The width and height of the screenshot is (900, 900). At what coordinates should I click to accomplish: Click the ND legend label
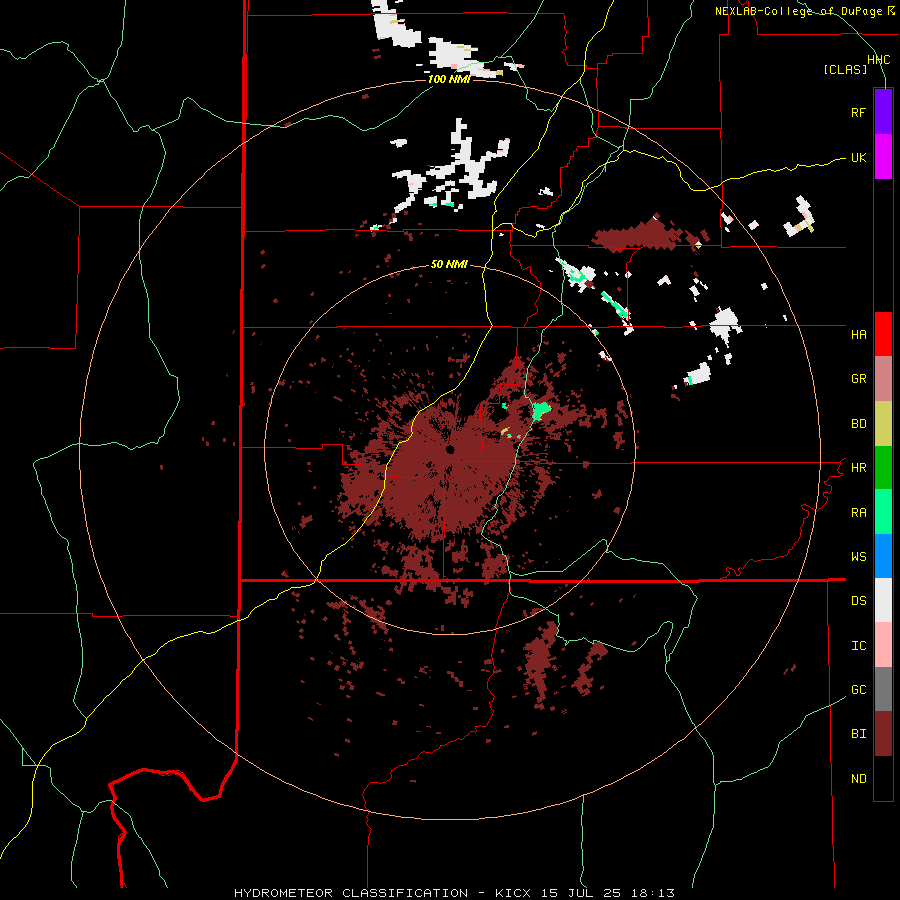(858, 779)
